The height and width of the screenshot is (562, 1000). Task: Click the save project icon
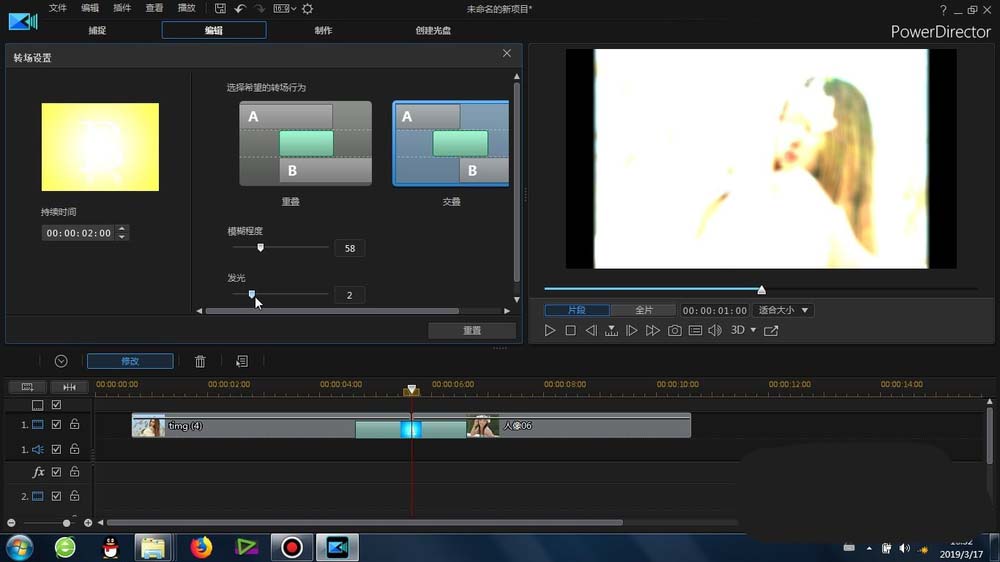click(220, 8)
